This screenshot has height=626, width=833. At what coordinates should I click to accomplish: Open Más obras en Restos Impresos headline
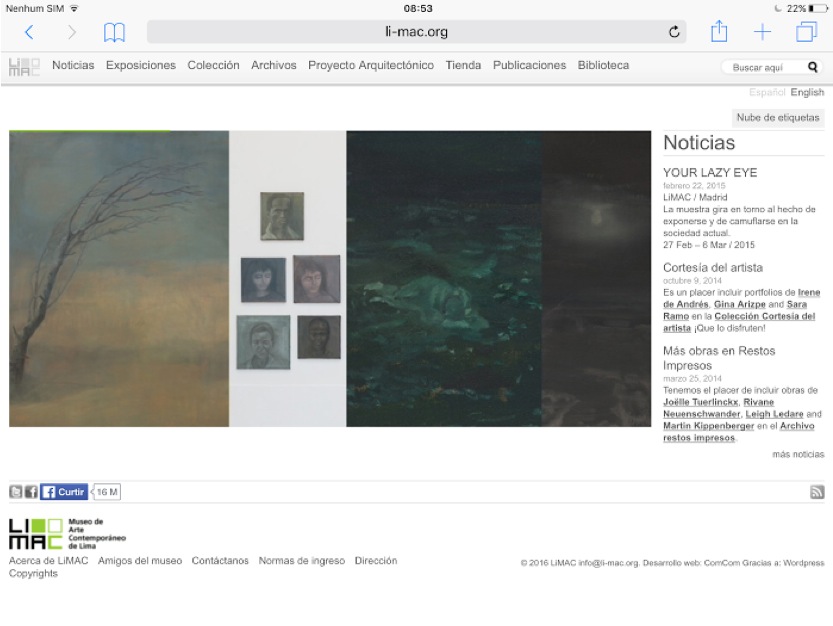(x=719, y=358)
